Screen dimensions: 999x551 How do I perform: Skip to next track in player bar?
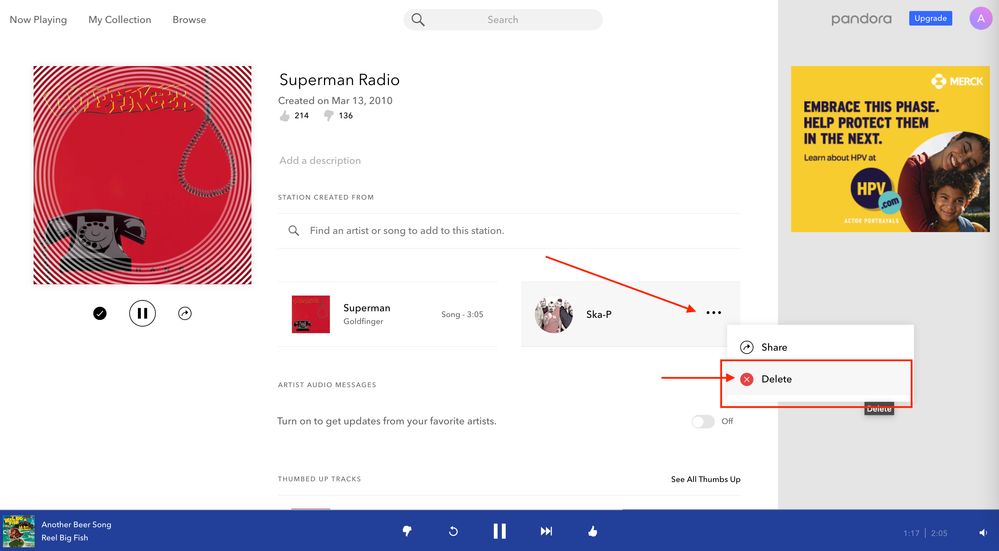(546, 531)
